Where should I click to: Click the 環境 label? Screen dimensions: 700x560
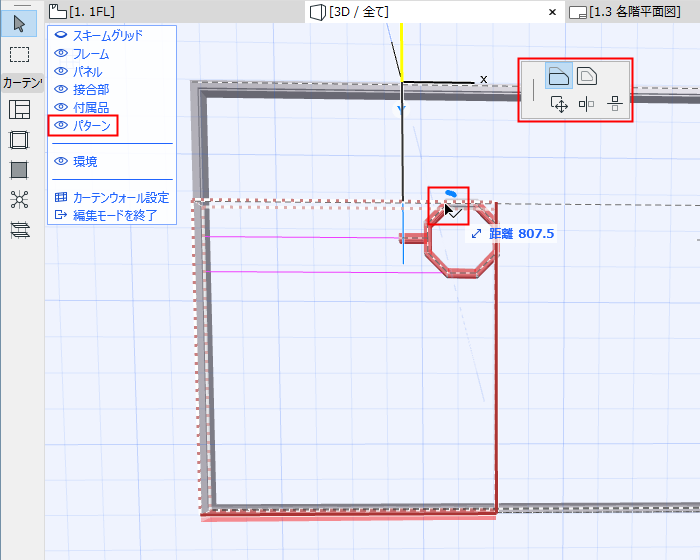pos(85,161)
